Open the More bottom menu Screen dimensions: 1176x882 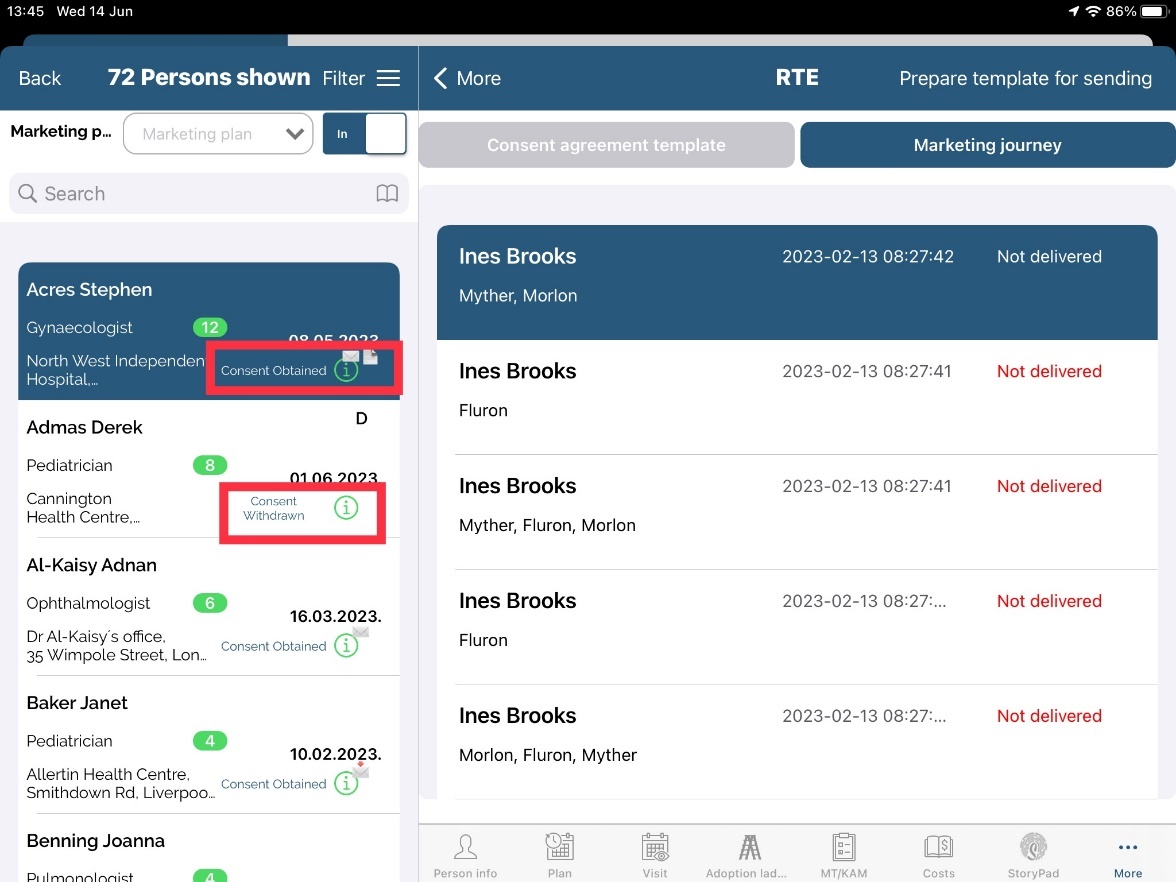pyautogui.click(x=1127, y=853)
